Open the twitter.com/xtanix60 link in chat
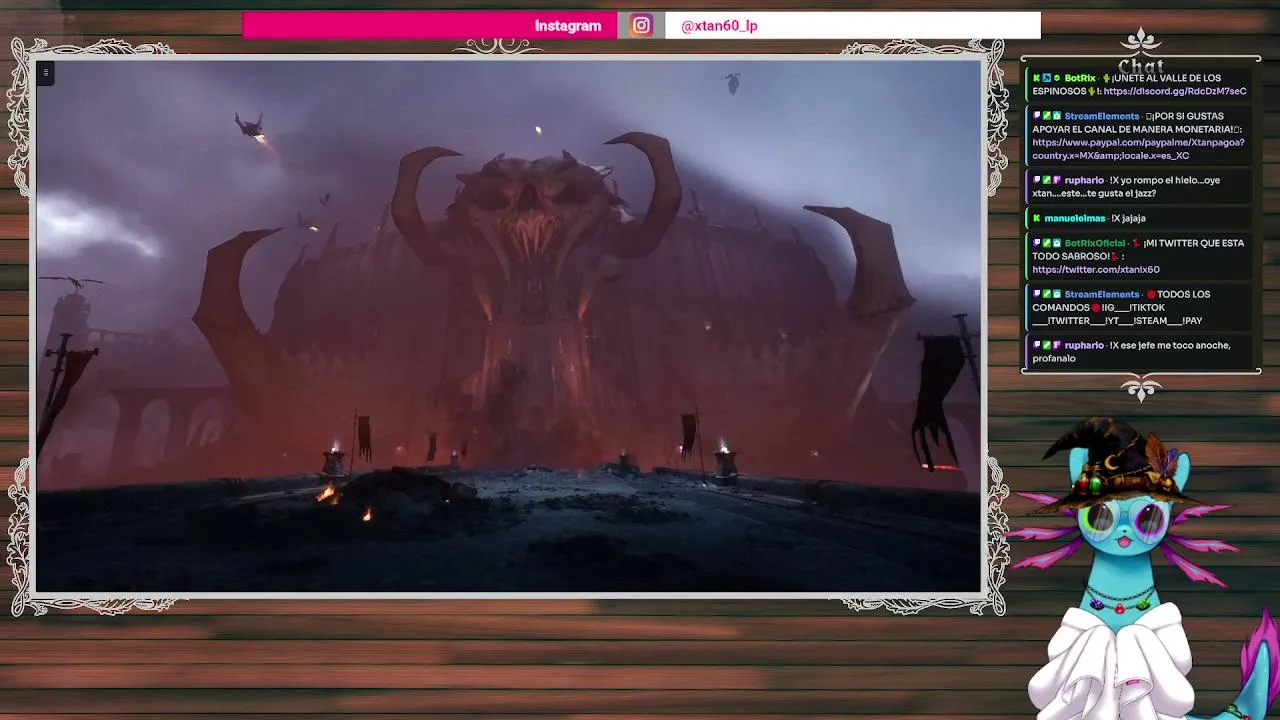The image size is (1280, 720). (1096, 270)
